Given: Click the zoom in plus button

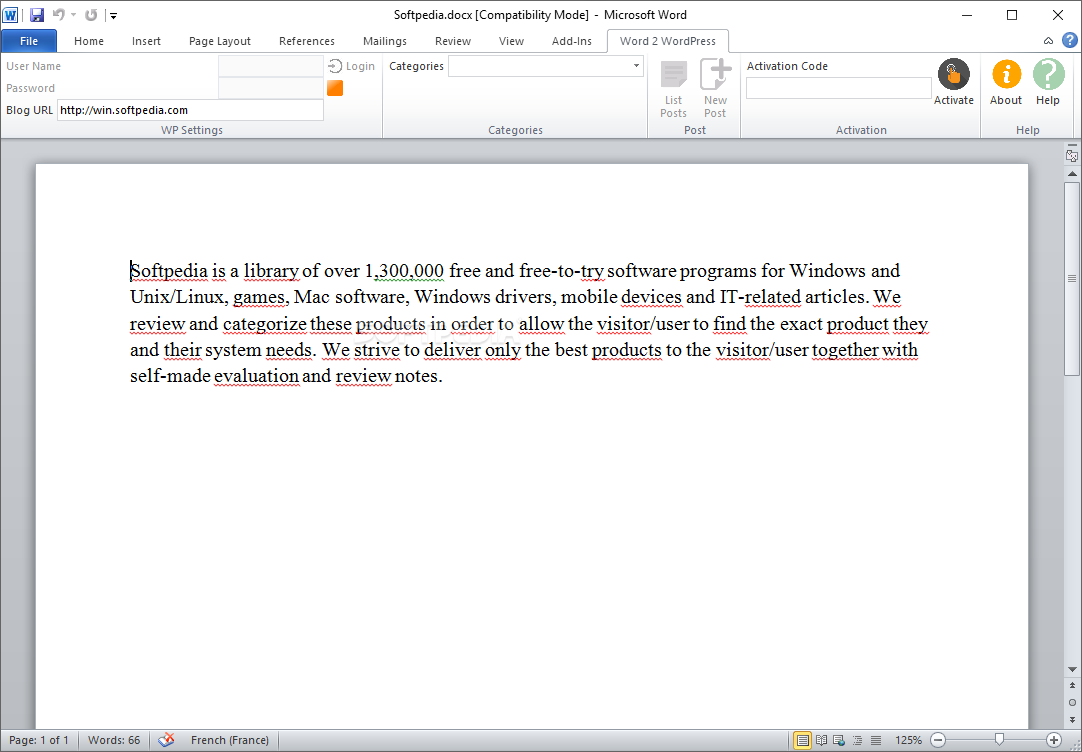Looking at the screenshot, I should pyautogui.click(x=1054, y=740).
